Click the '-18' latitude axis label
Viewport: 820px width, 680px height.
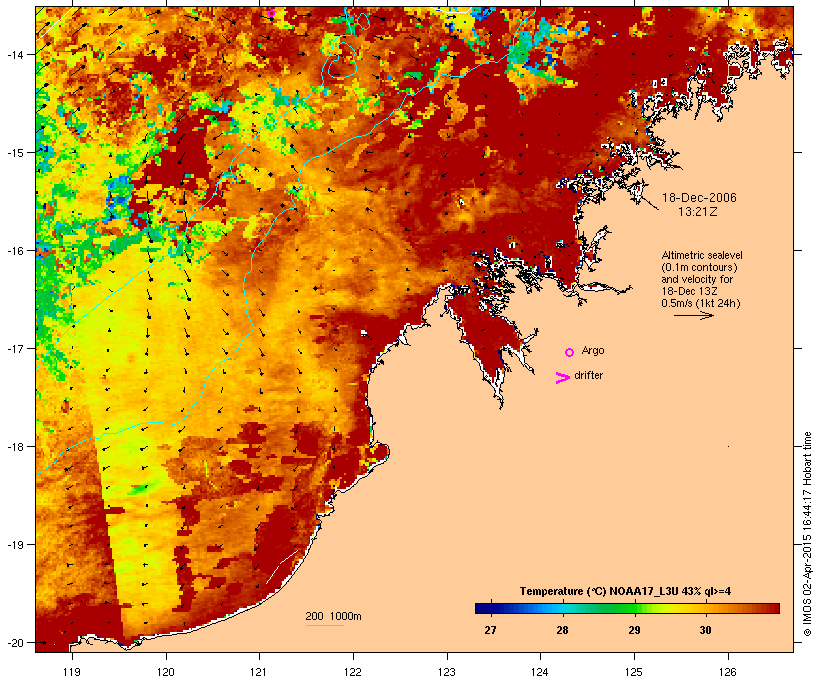(x=15, y=446)
